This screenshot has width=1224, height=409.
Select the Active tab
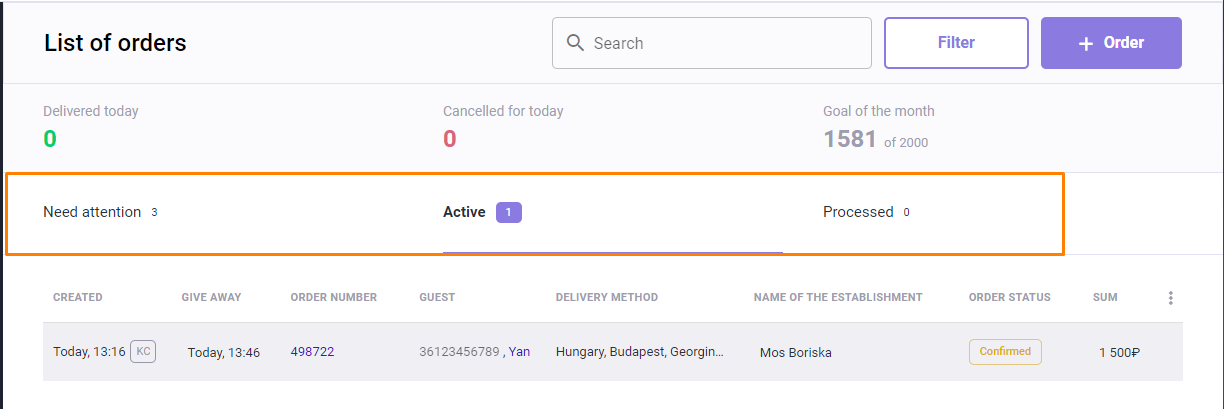464,212
